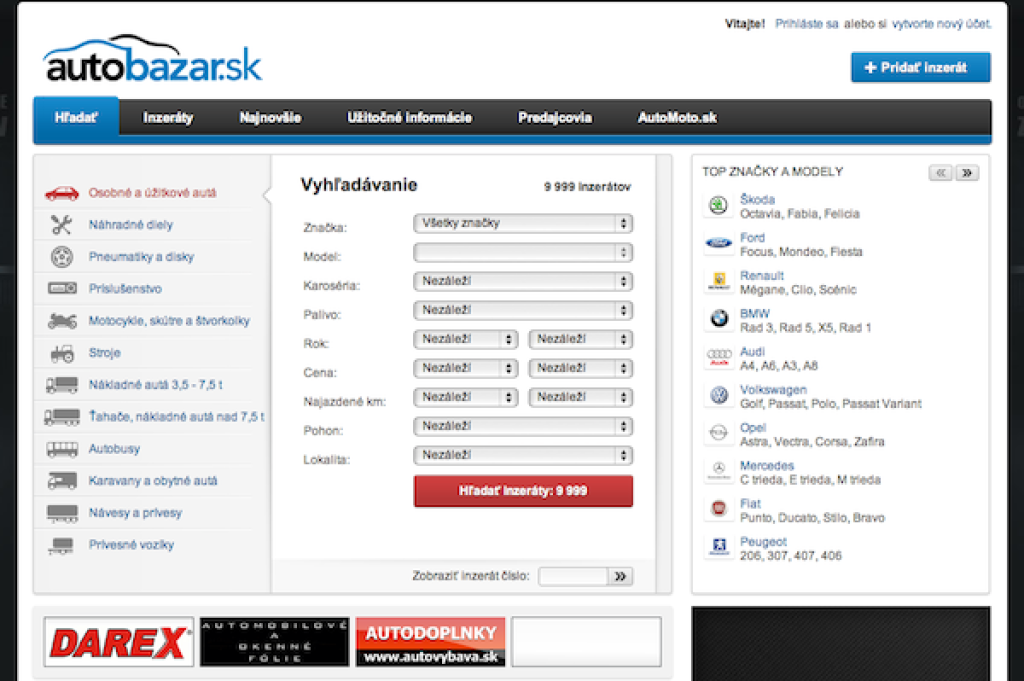Viewport: 1024px width, 681px height.
Task: Submit ad number with the arrow button
Action: tap(620, 577)
